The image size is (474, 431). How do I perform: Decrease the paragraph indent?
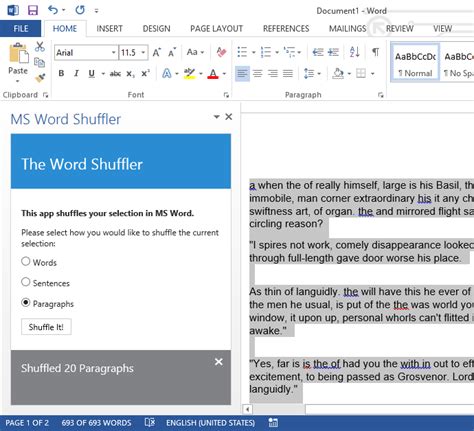(x=318, y=52)
